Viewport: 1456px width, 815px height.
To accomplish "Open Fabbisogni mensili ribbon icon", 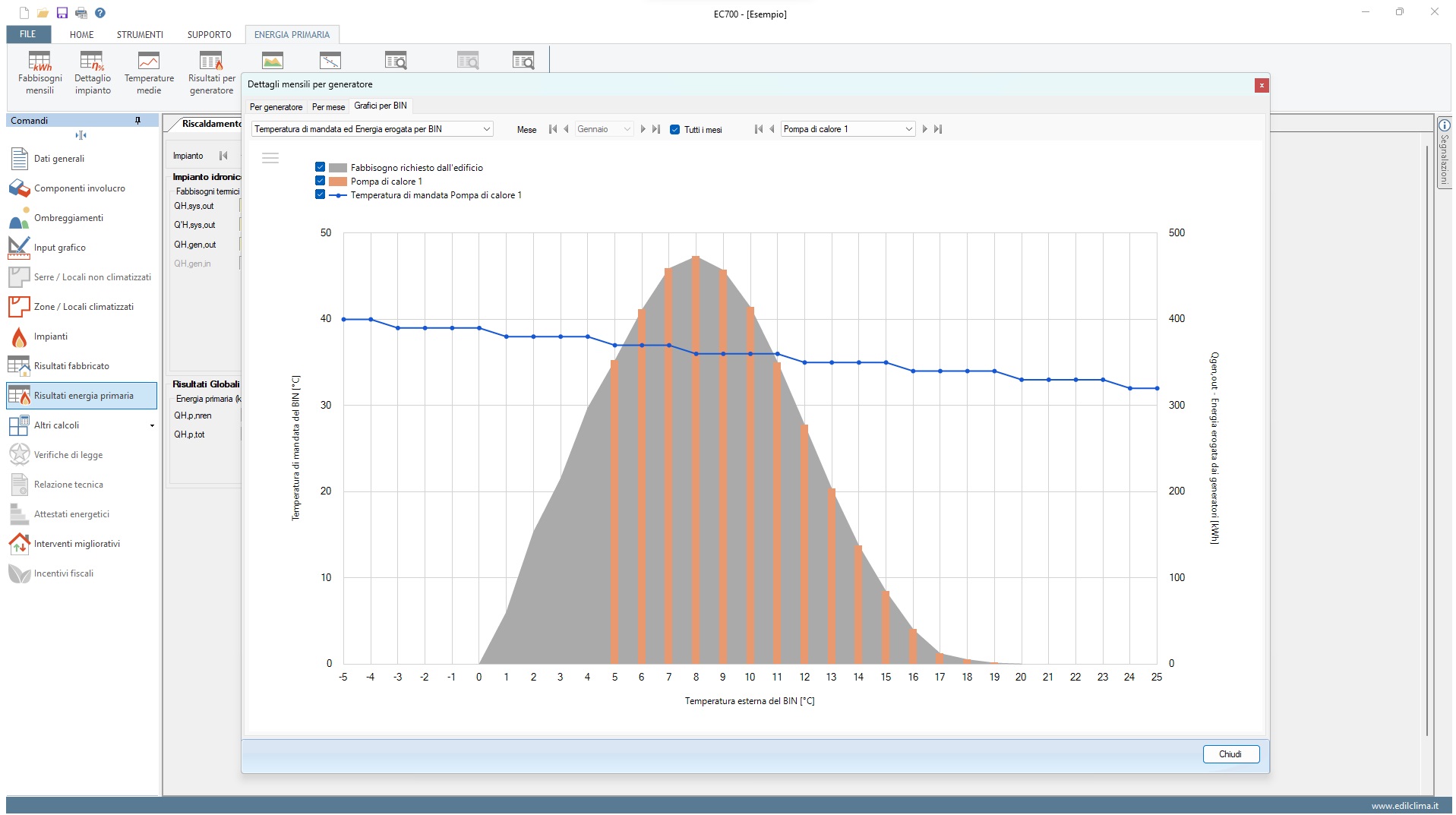I will pos(39,73).
